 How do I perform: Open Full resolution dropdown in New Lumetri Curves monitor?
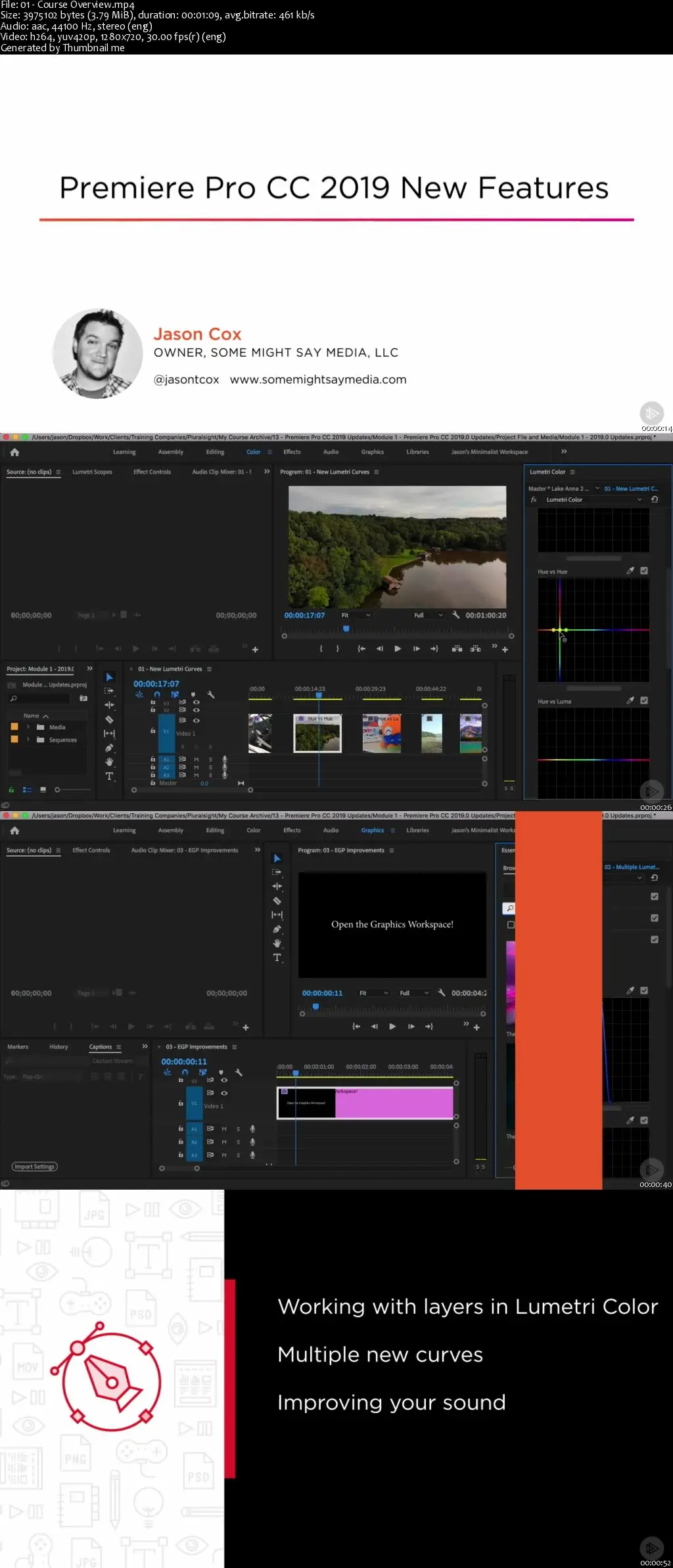tap(429, 616)
